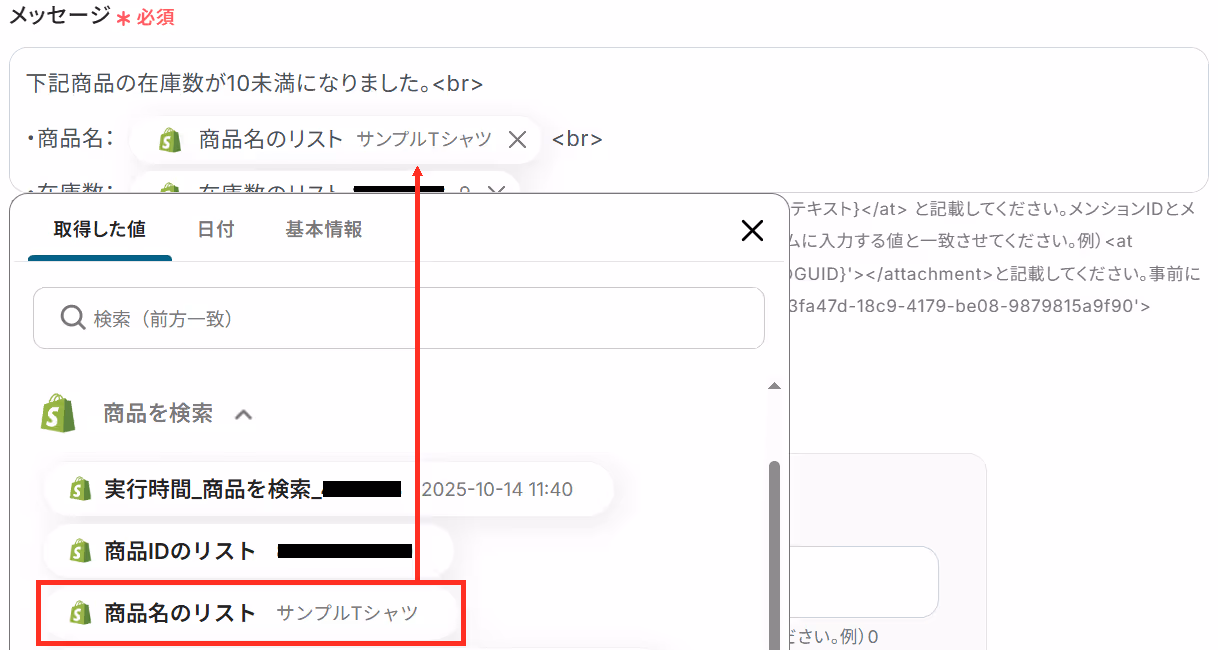Click Shopify icon in message 商品名 chip
Image resolution: width=1218 pixels, height=650 pixels.
click(170, 140)
